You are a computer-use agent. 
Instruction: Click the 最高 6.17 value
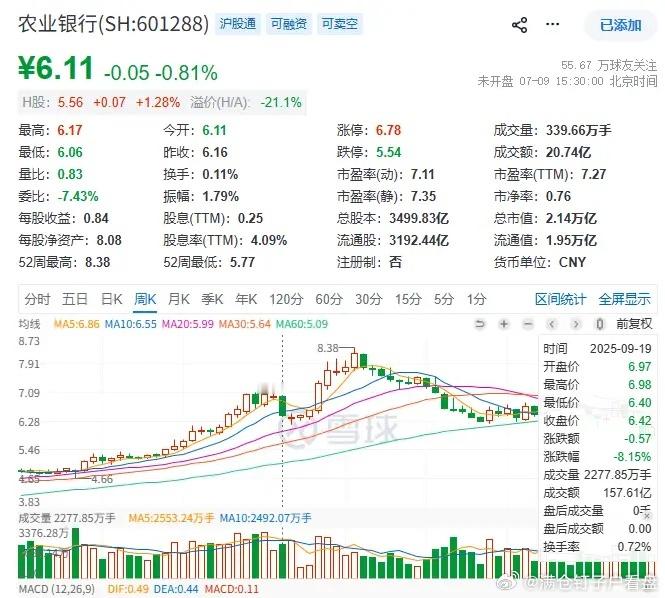tap(70, 130)
